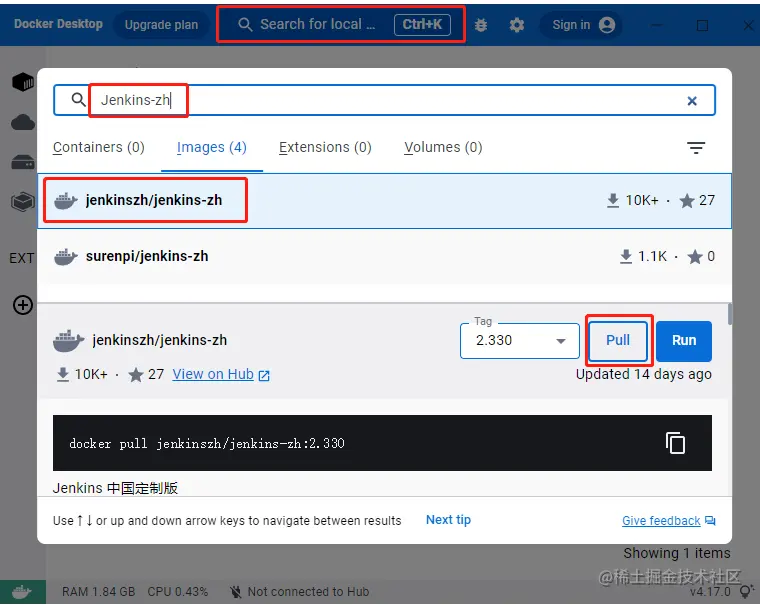Screen dimensions: 760x605
Task: Click the details panel scrollbar
Action: pos(730,314)
